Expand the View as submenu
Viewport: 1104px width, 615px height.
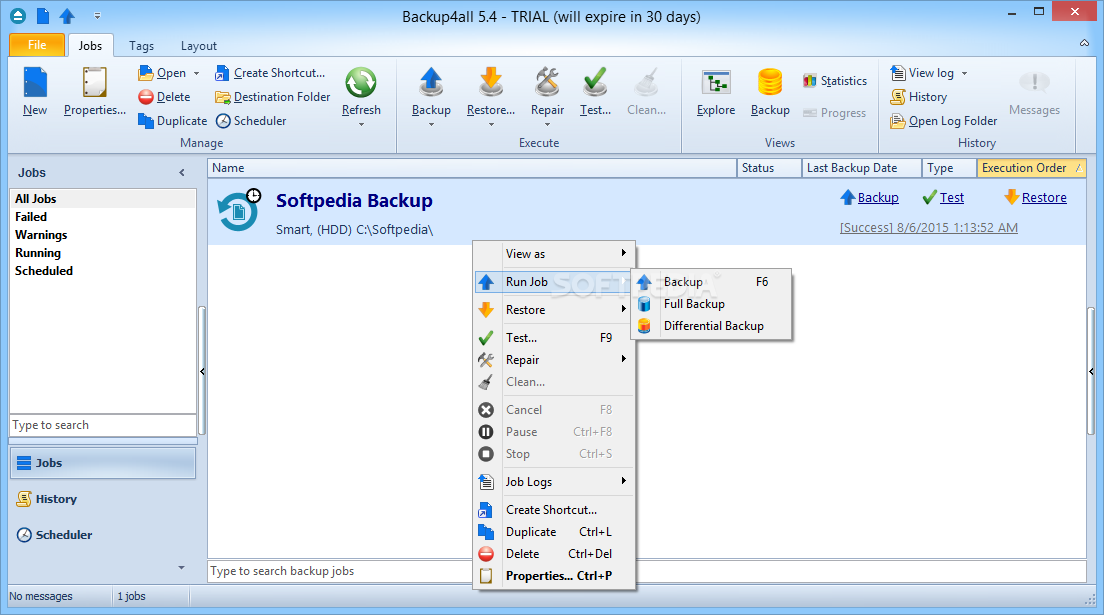tap(553, 254)
